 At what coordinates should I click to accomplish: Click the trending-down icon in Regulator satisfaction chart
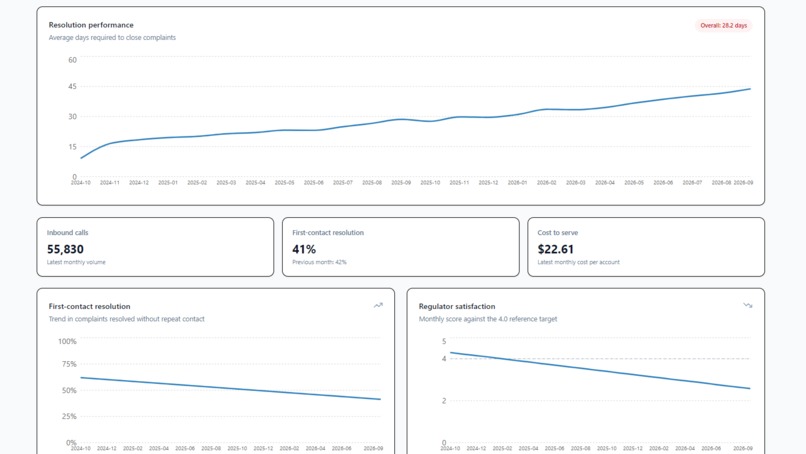(x=748, y=305)
